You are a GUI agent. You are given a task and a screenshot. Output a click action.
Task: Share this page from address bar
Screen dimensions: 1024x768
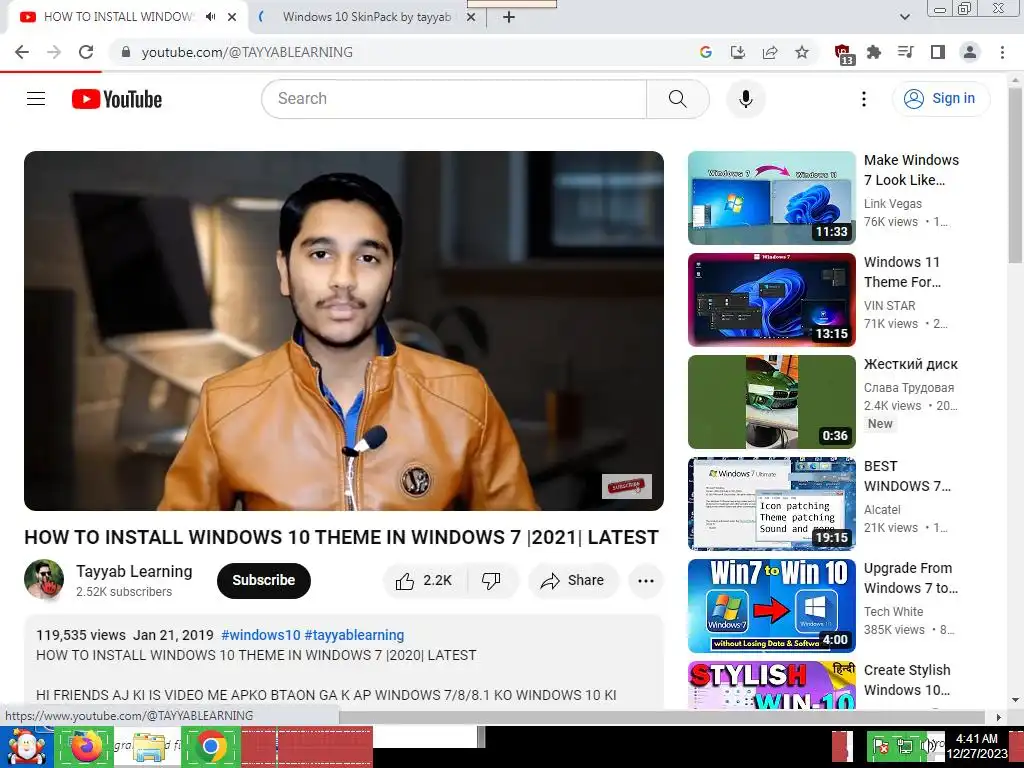(770, 52)
